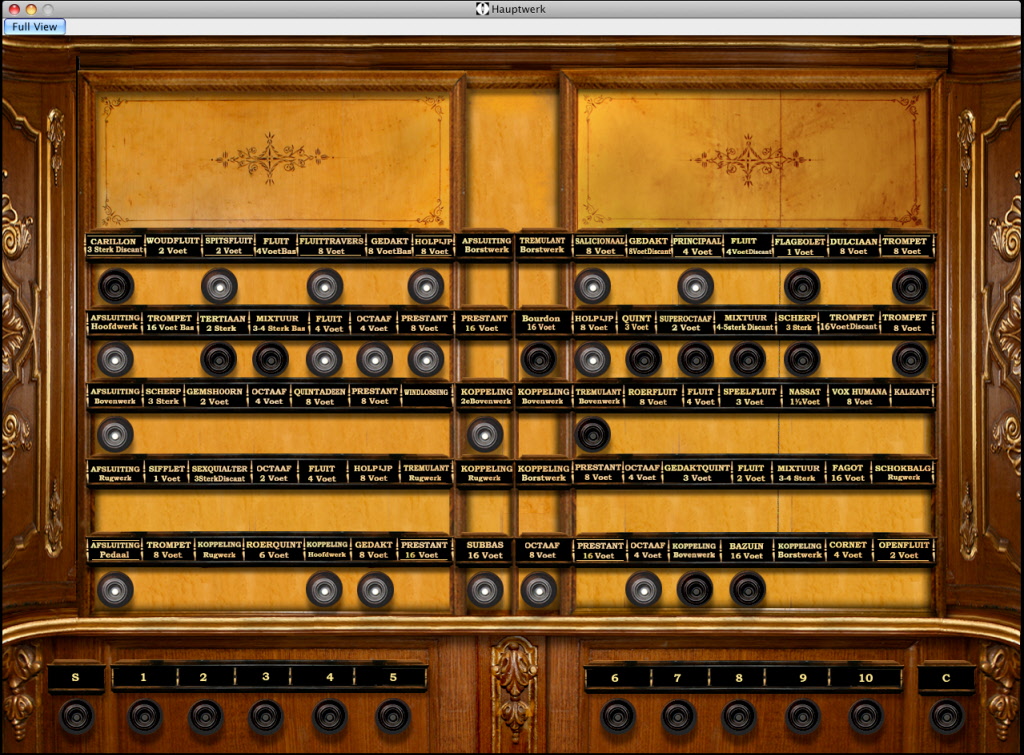1024x755 pixels.
Task: Toggle the Superoctaaf 2 Voet stop knob
Action: [x=696, y=359]
